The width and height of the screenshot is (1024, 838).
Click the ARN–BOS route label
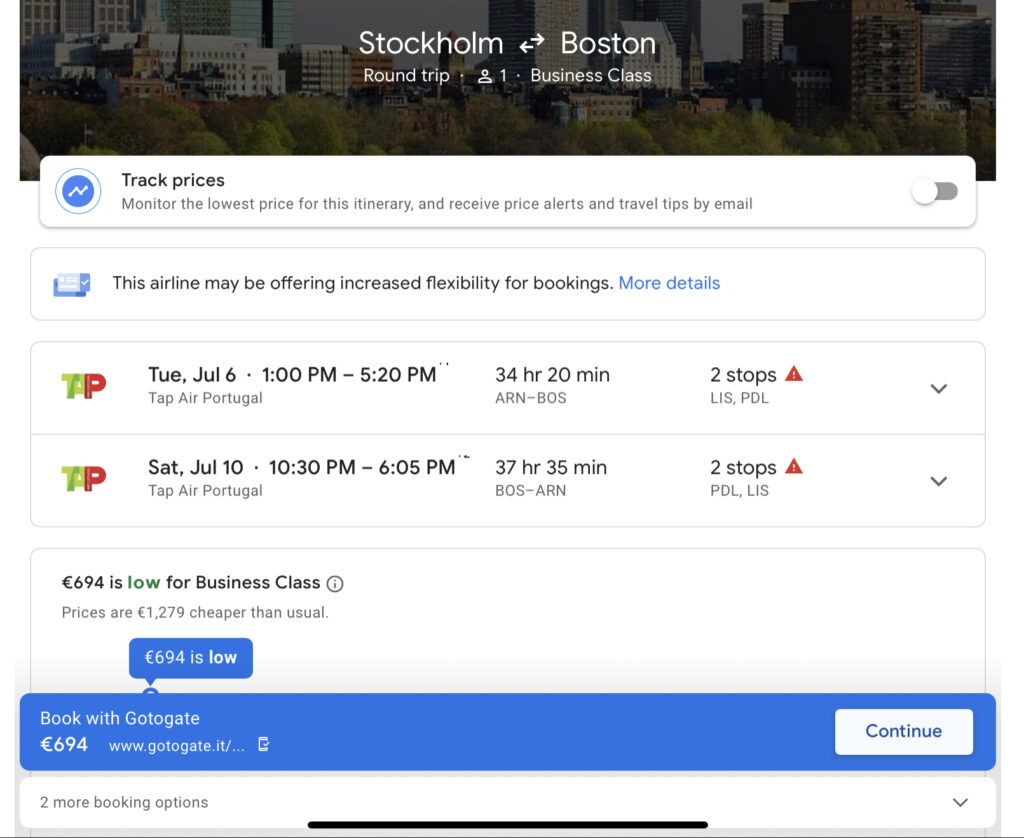[530, 398]
